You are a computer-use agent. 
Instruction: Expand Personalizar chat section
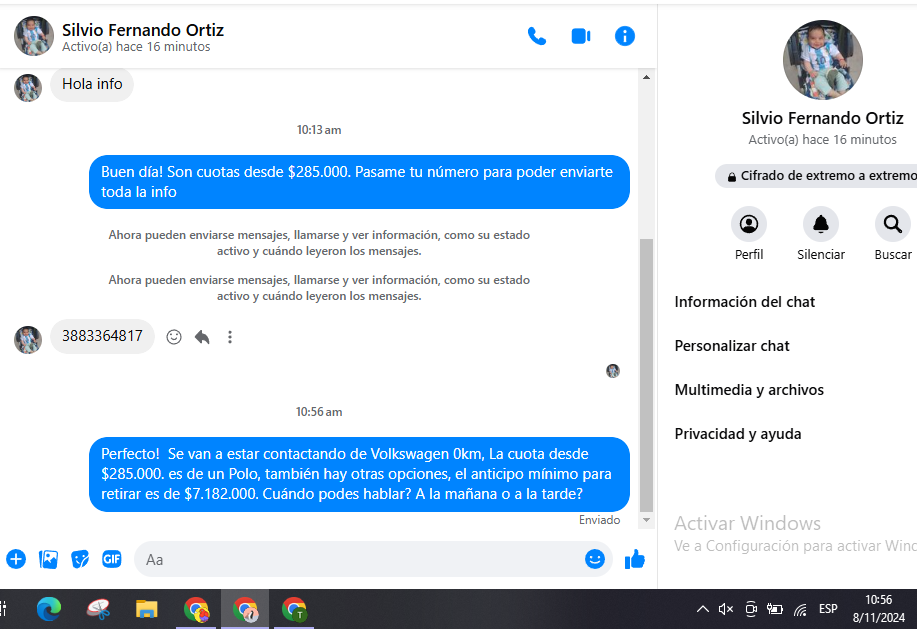point(732,346)
